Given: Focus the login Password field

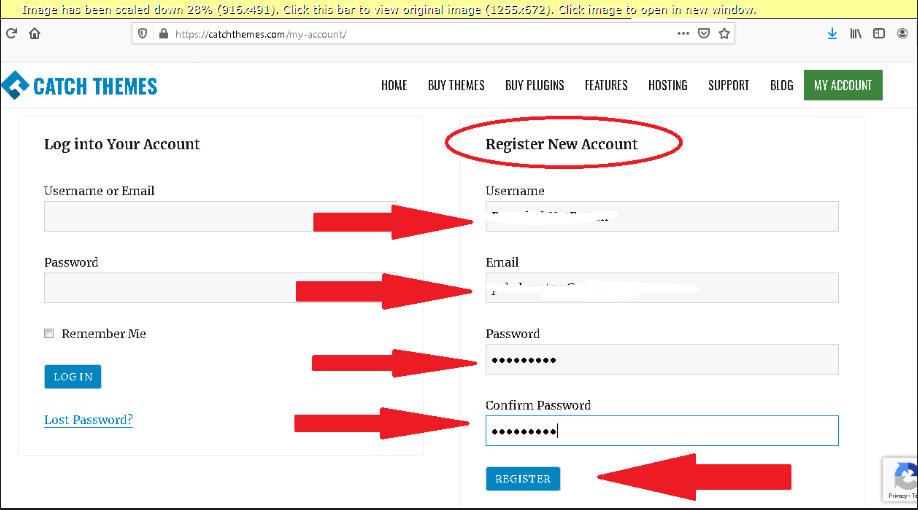Looking at the screenshot, I should (220, 287).
